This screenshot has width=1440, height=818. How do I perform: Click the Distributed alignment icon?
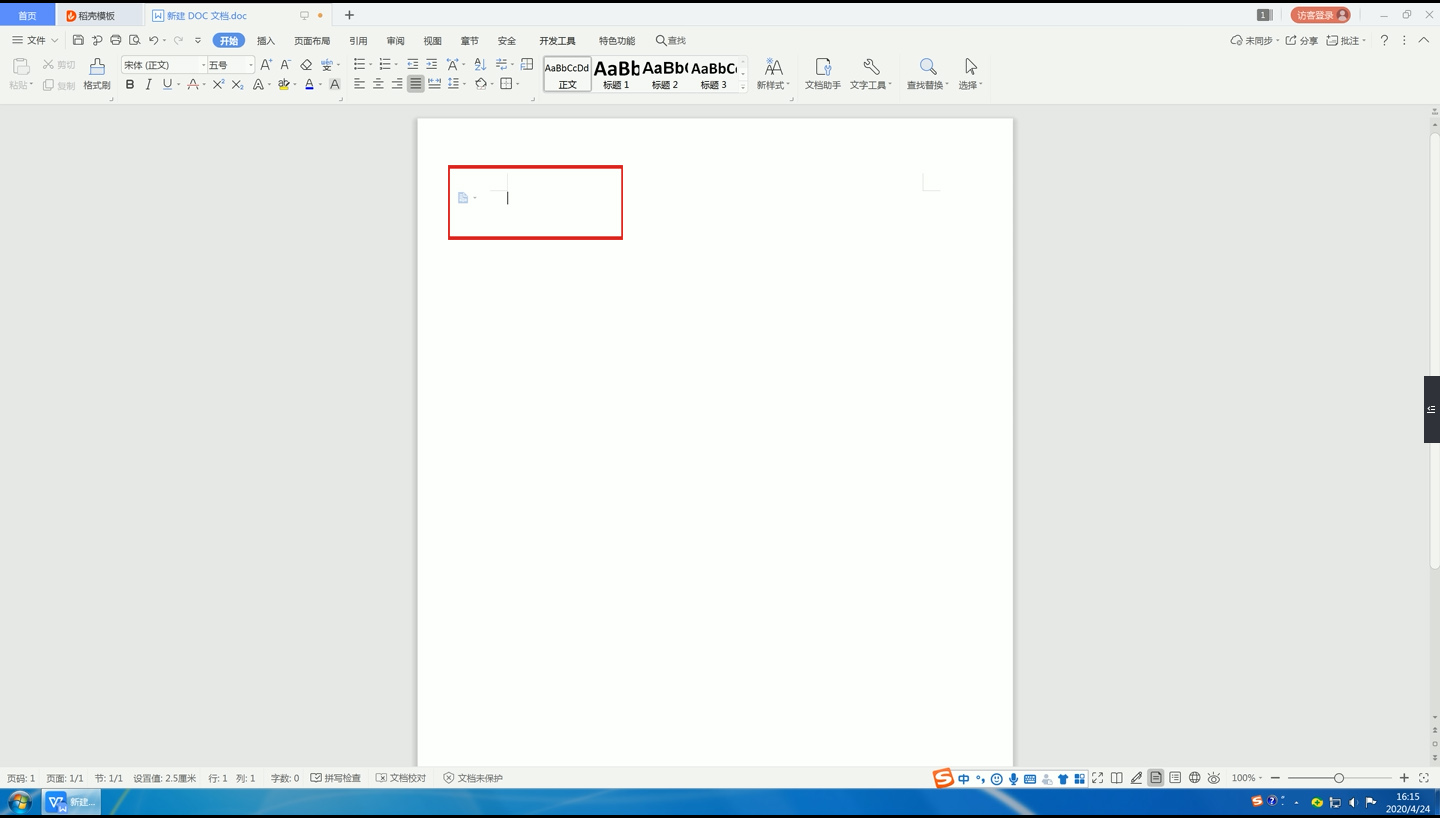coord(434,84)
